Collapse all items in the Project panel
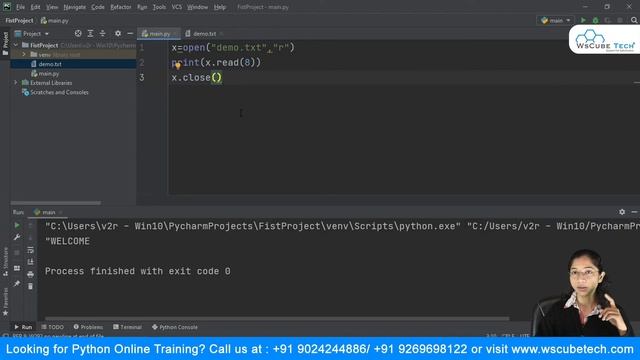 click(102, 33)
